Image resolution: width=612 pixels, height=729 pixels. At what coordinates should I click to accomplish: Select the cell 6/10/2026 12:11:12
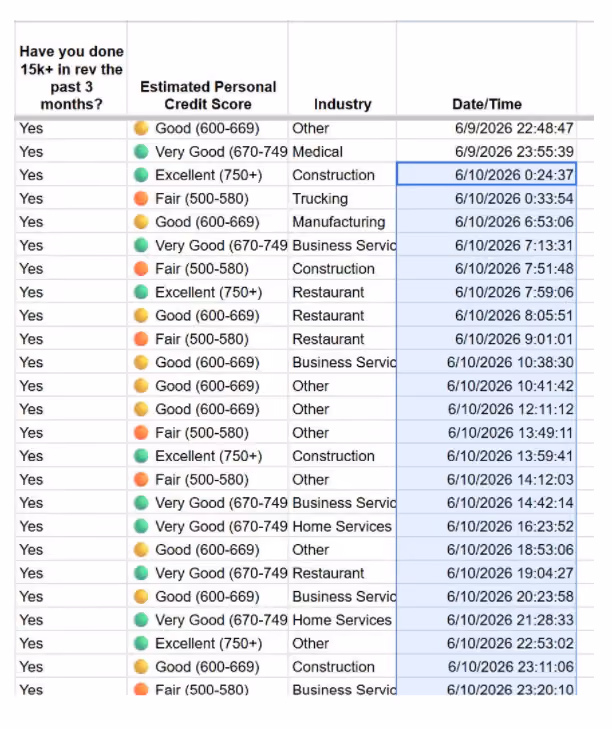pos(486,409)
